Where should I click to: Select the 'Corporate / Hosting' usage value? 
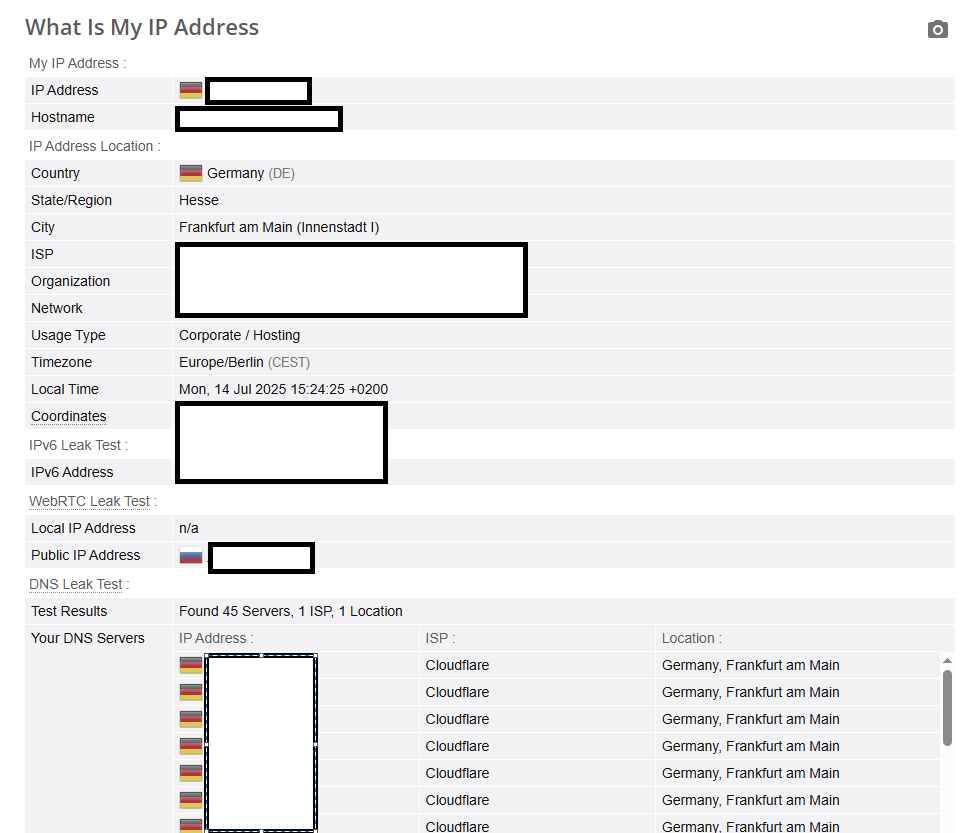point(239,335)
